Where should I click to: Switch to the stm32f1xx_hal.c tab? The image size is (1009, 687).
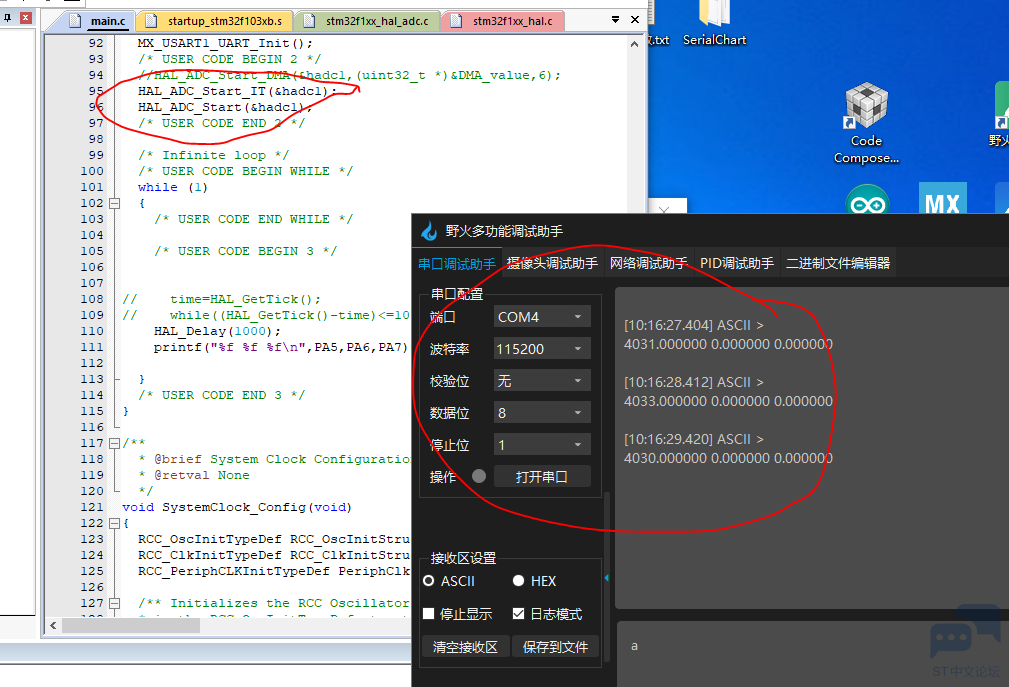(x=506, y=21)
